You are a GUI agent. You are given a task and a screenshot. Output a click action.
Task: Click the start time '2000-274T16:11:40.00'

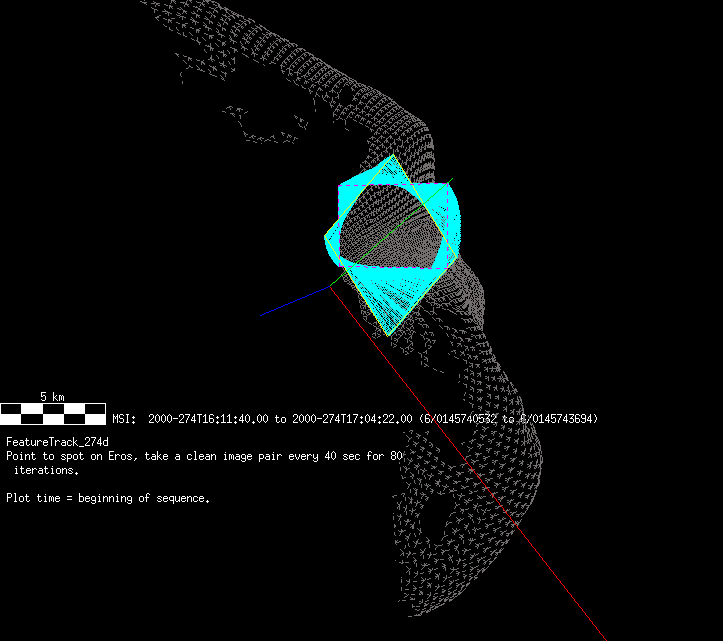click(x=208, y=419)
